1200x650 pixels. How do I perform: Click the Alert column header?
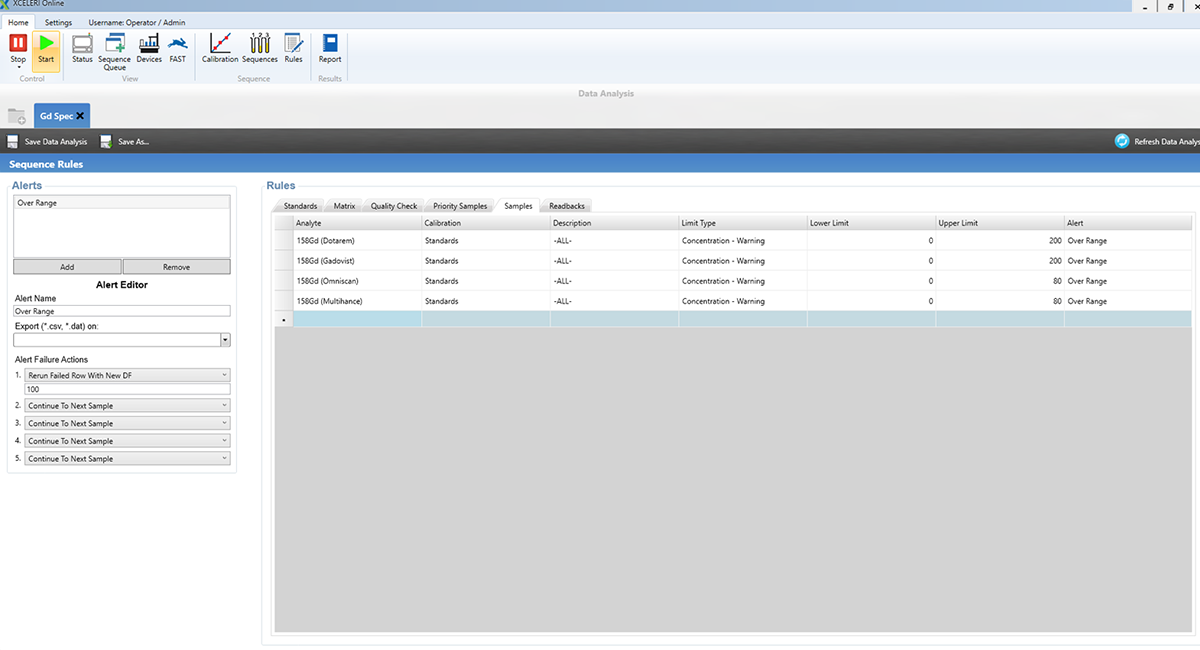tap(1128, 223)
